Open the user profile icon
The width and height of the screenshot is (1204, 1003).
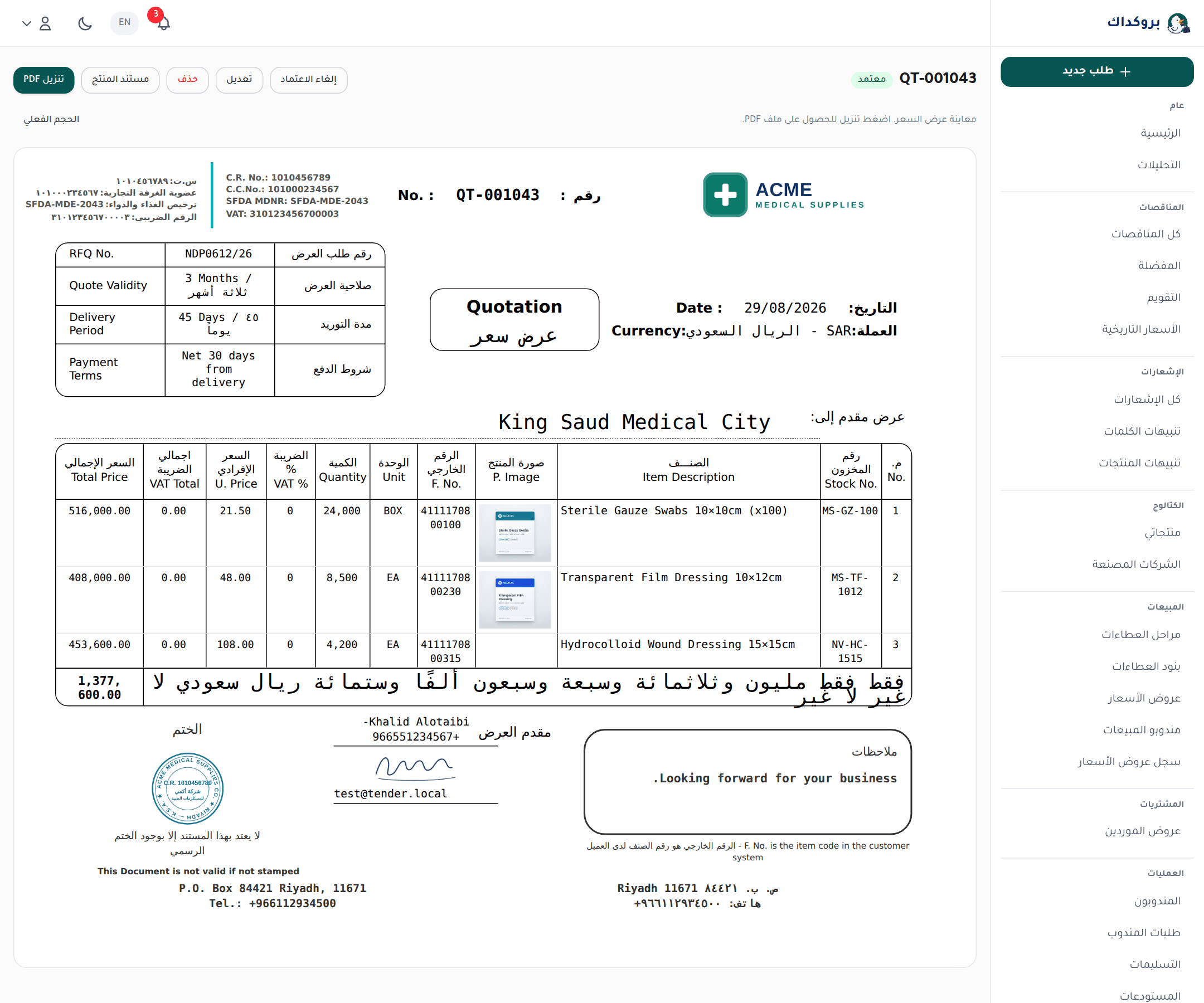(x=45, y=23)
